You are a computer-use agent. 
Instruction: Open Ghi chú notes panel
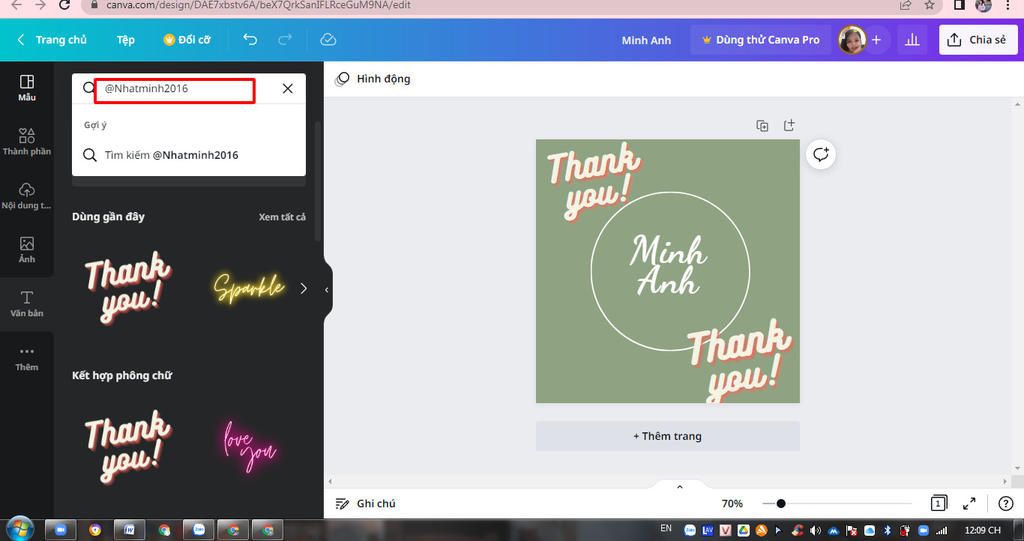(x=366, y=503)
